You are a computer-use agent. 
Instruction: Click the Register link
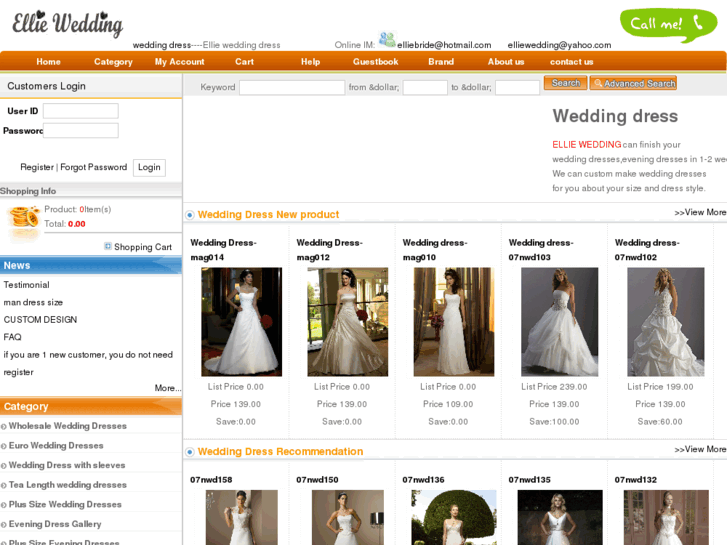tap(37, 167)
